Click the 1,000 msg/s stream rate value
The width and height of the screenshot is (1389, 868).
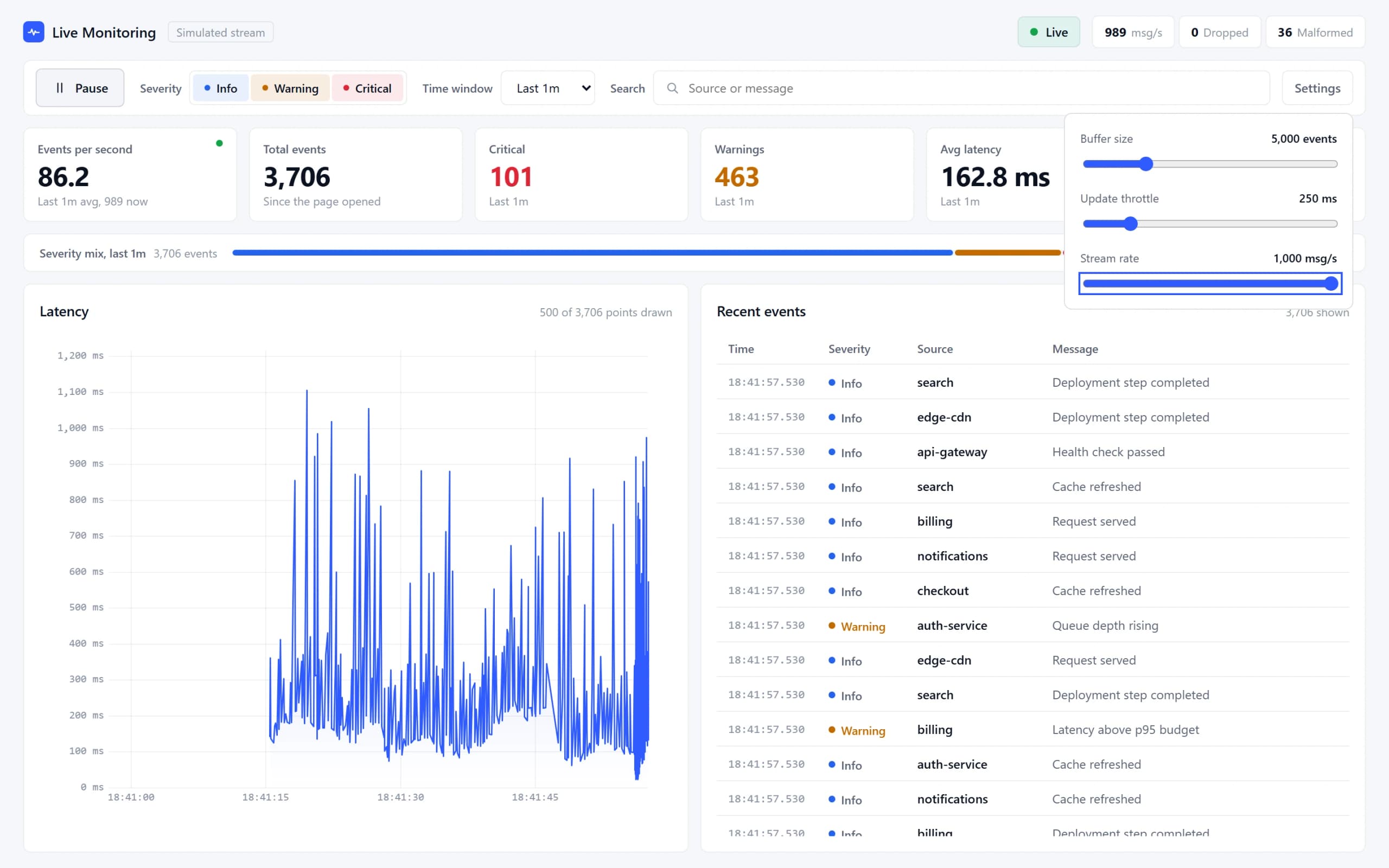[1304, 258]
